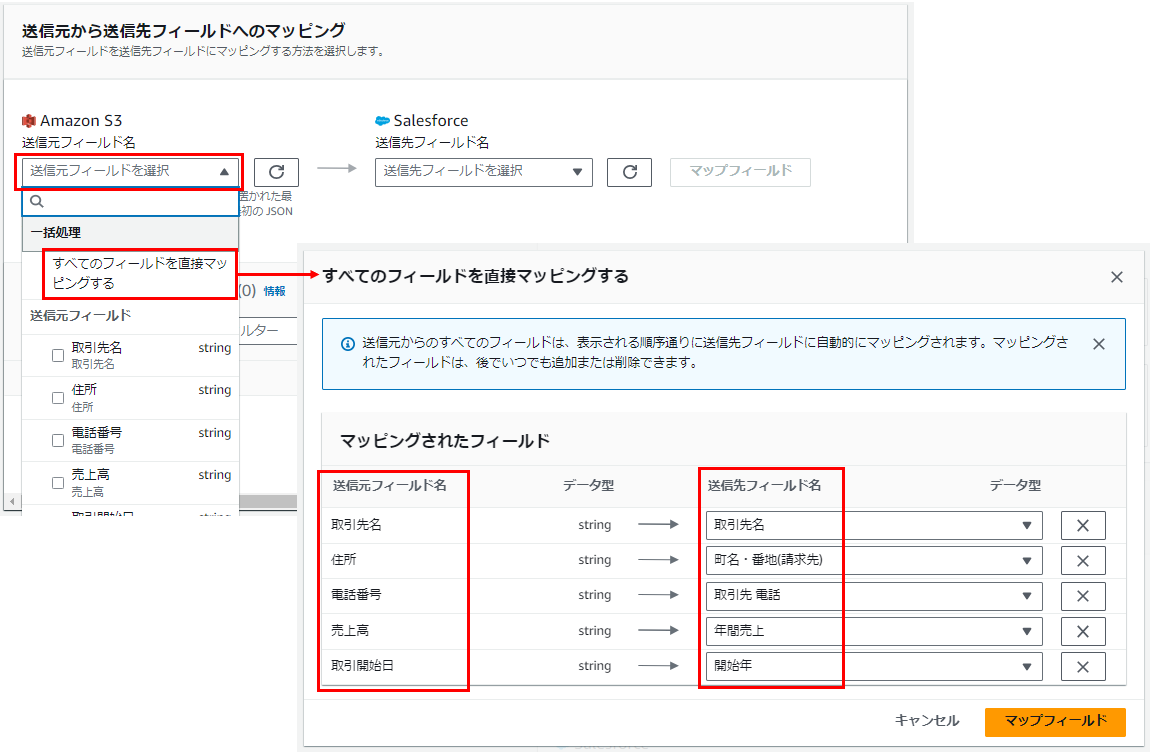Click the Amazon S3 logo icon
Image resolution: width=1150 pixels, height=752 pixels.
[x=29, y=120]
